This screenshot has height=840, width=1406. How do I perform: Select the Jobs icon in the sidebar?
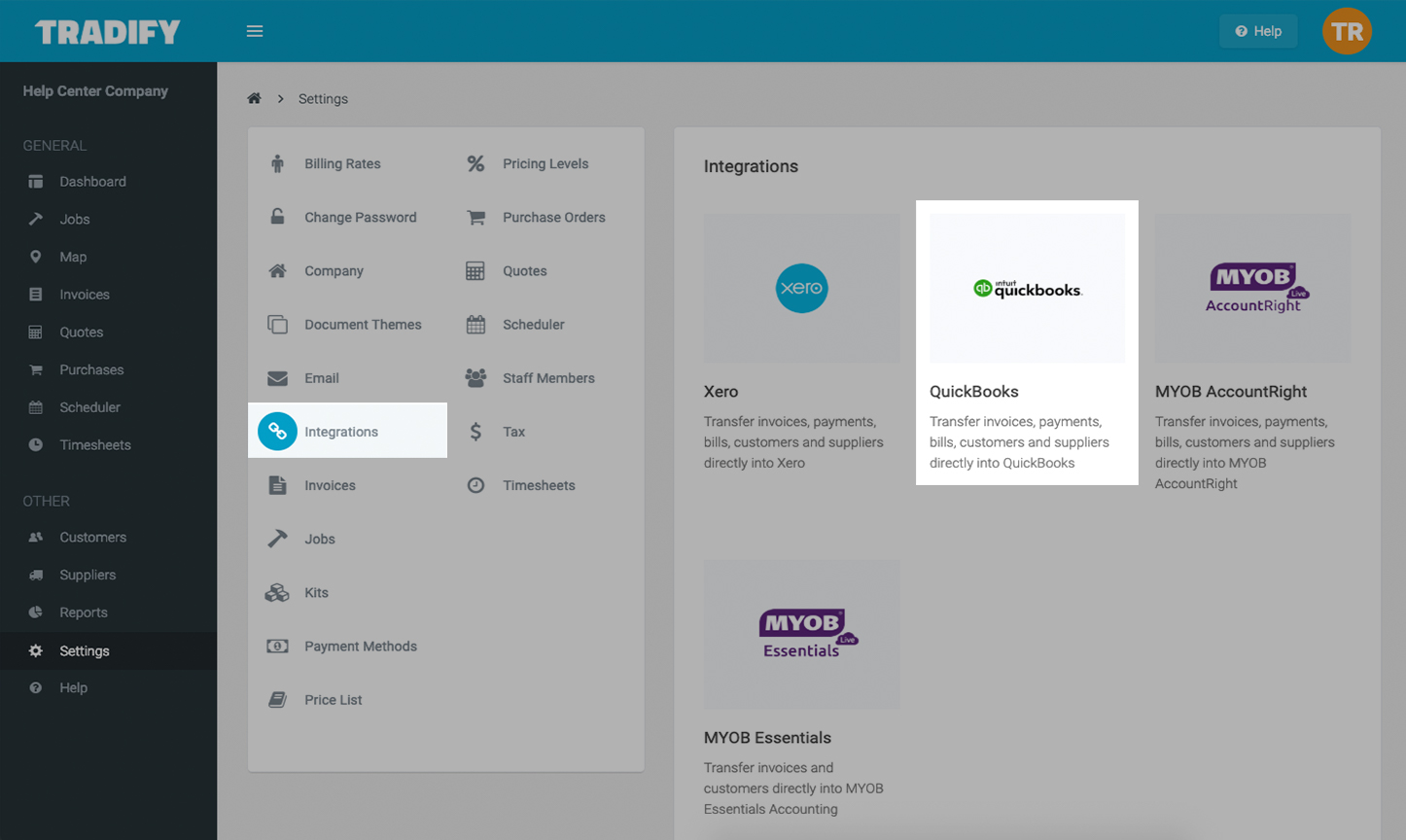35,219
